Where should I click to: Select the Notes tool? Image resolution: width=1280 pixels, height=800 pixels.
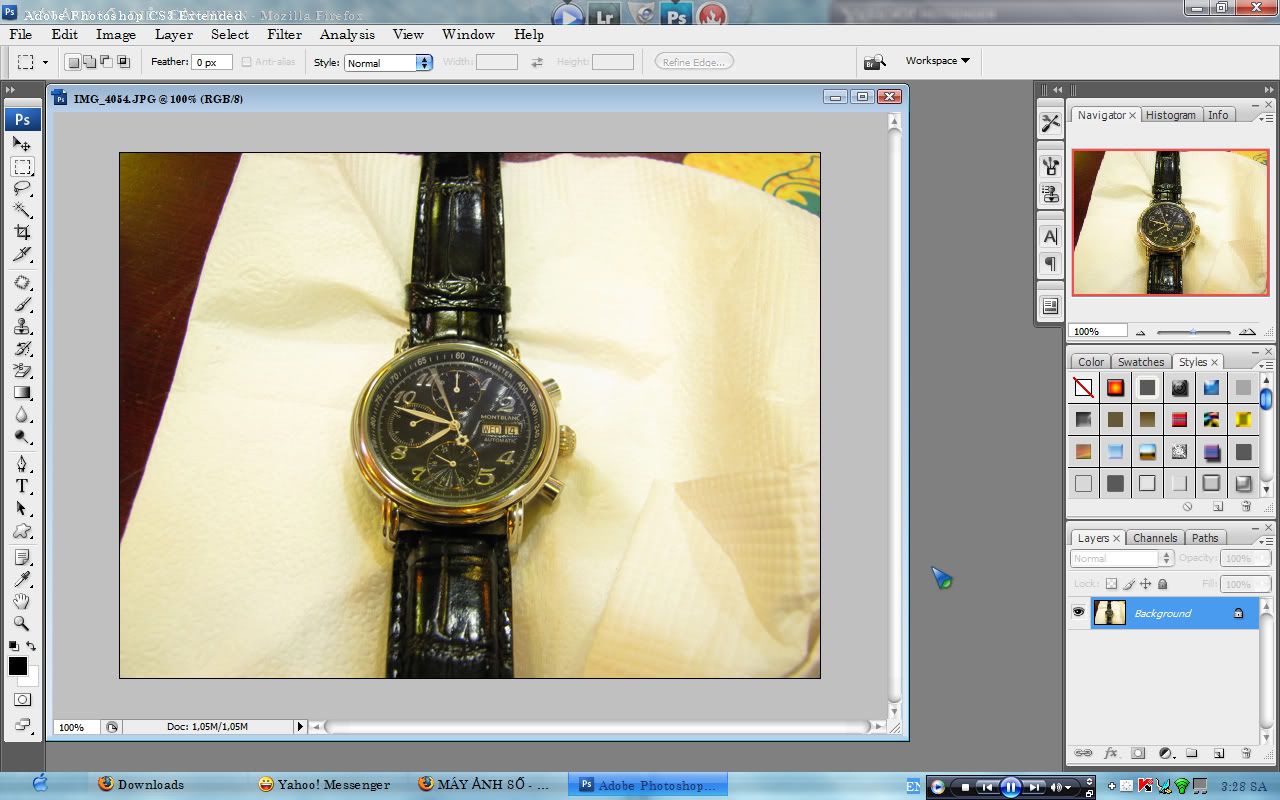(x=22, y=558)
